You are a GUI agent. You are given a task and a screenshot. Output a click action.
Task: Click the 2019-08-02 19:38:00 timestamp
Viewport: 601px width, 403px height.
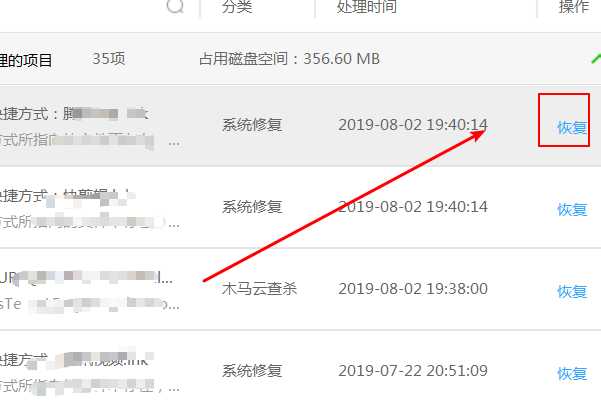(413, 289)
